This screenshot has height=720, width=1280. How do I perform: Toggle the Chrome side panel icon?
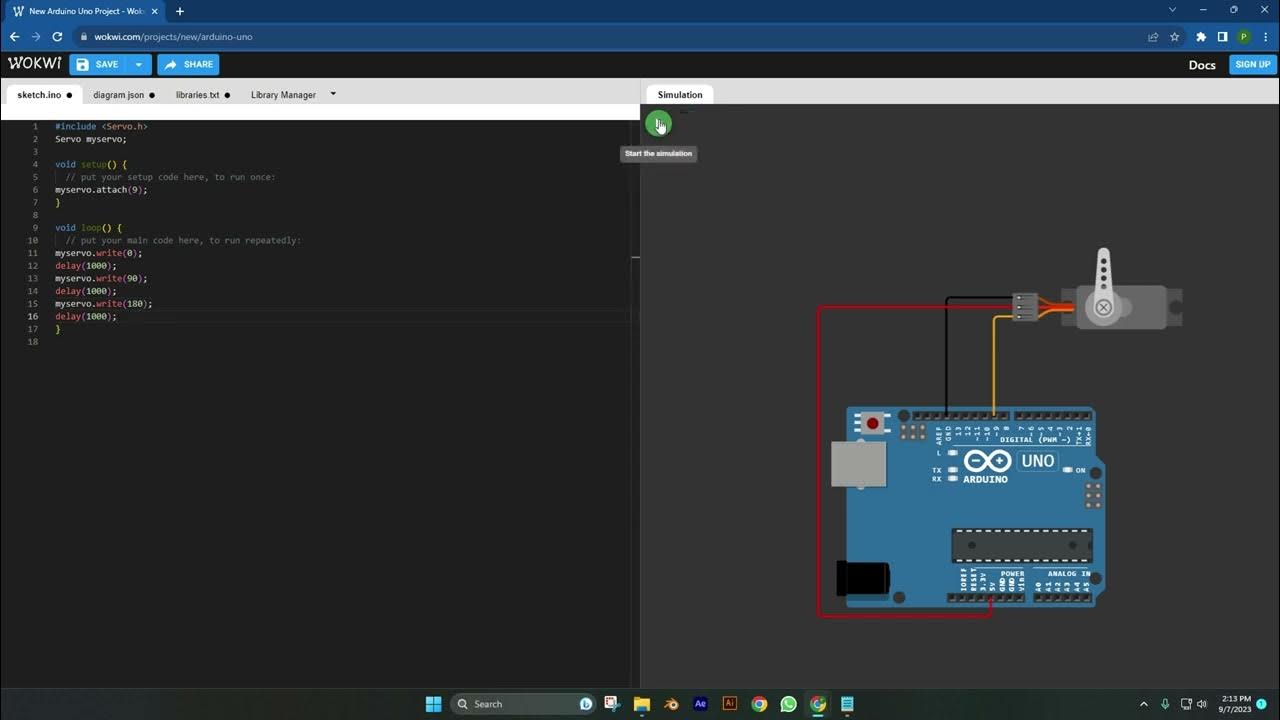(x=1222, y=37)
